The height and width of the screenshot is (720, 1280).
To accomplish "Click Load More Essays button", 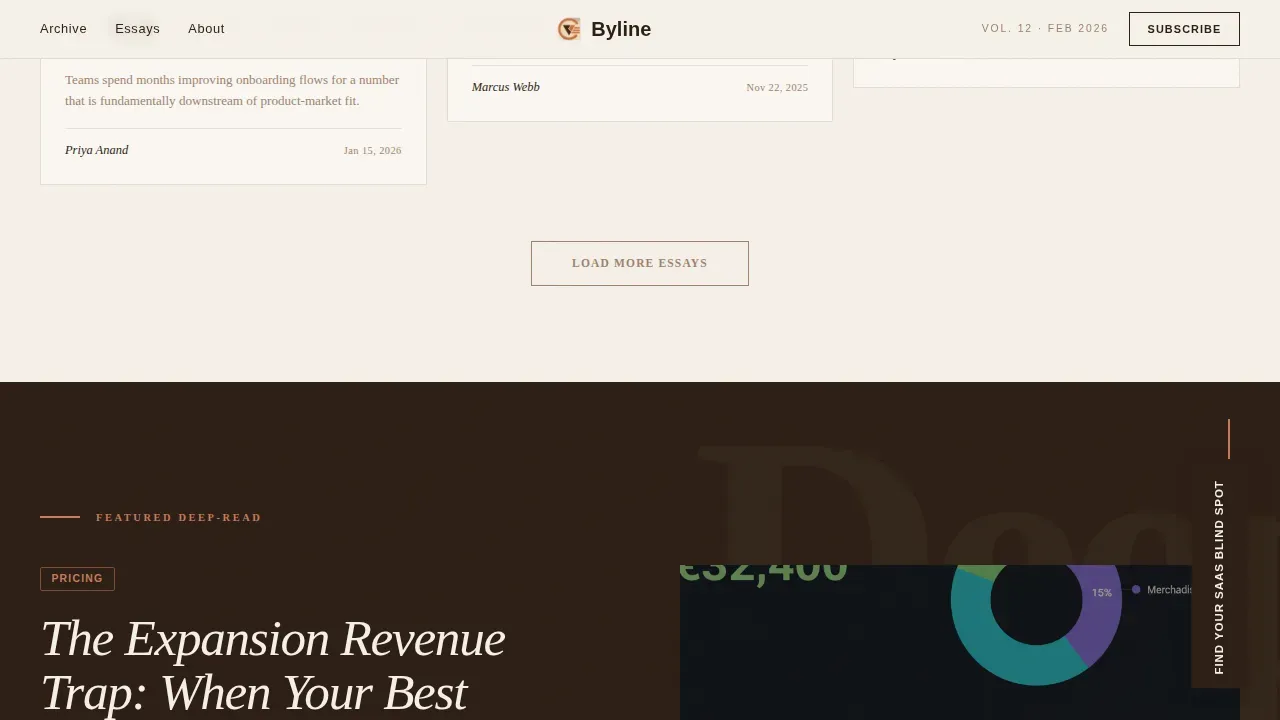I will point(640,263).
